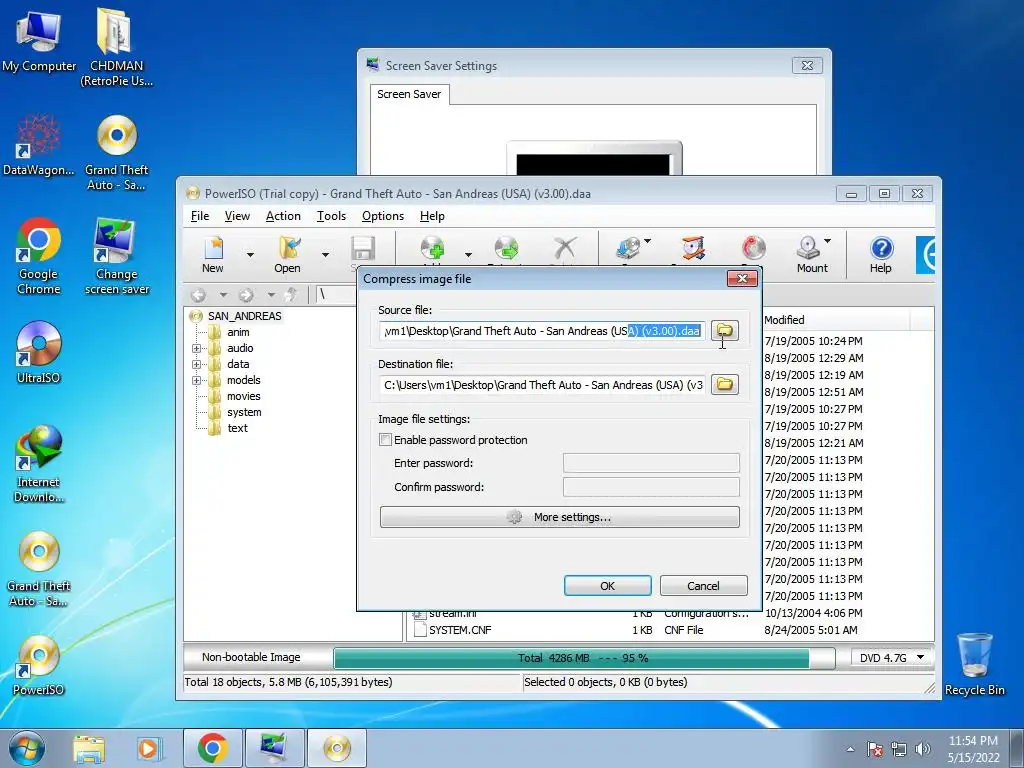Select the movies folder in tree
The image size is (1024, 768).
tap(243, 396)
